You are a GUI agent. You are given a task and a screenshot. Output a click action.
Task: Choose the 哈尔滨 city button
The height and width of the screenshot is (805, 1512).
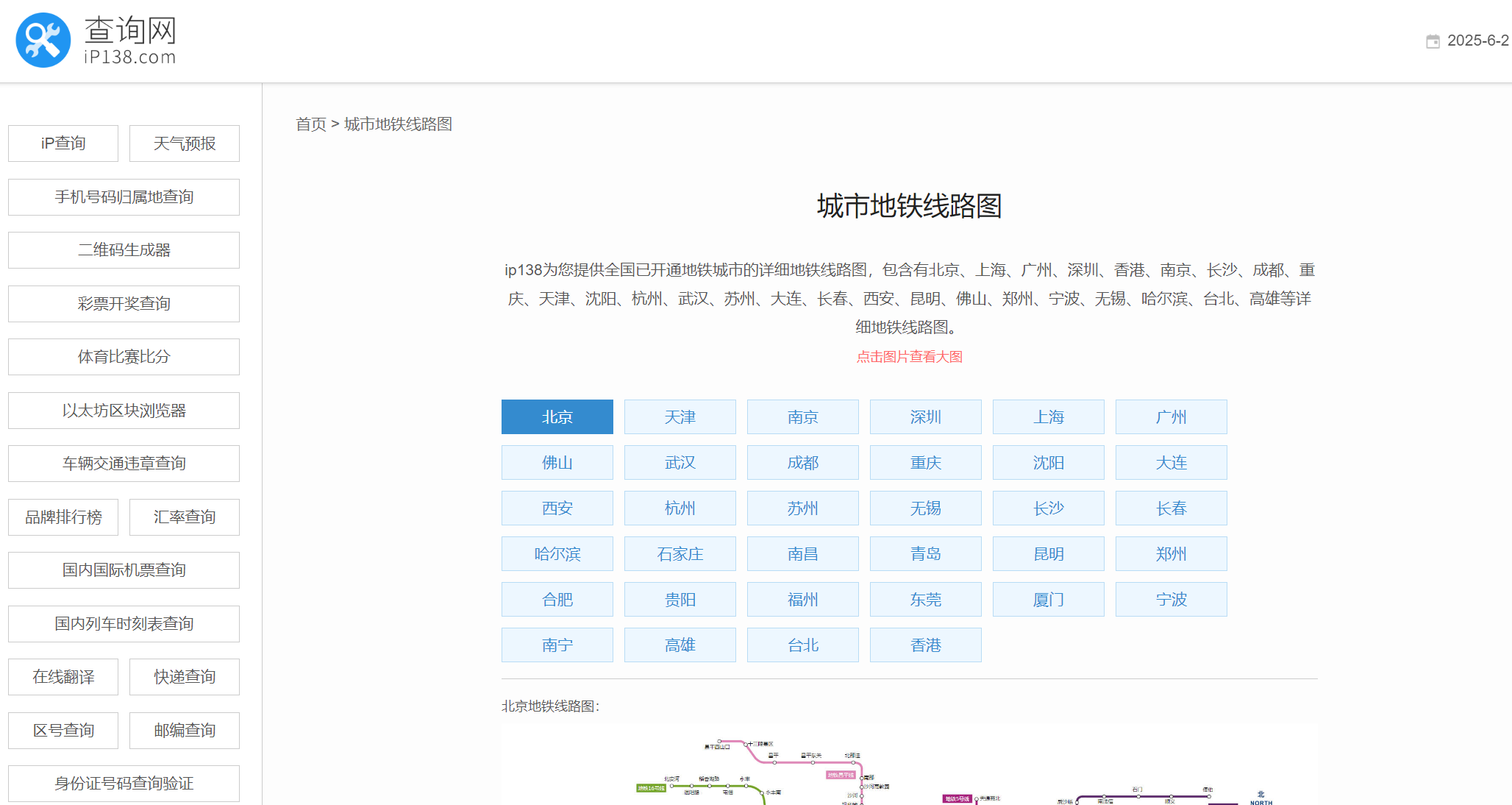pos(557,554)
